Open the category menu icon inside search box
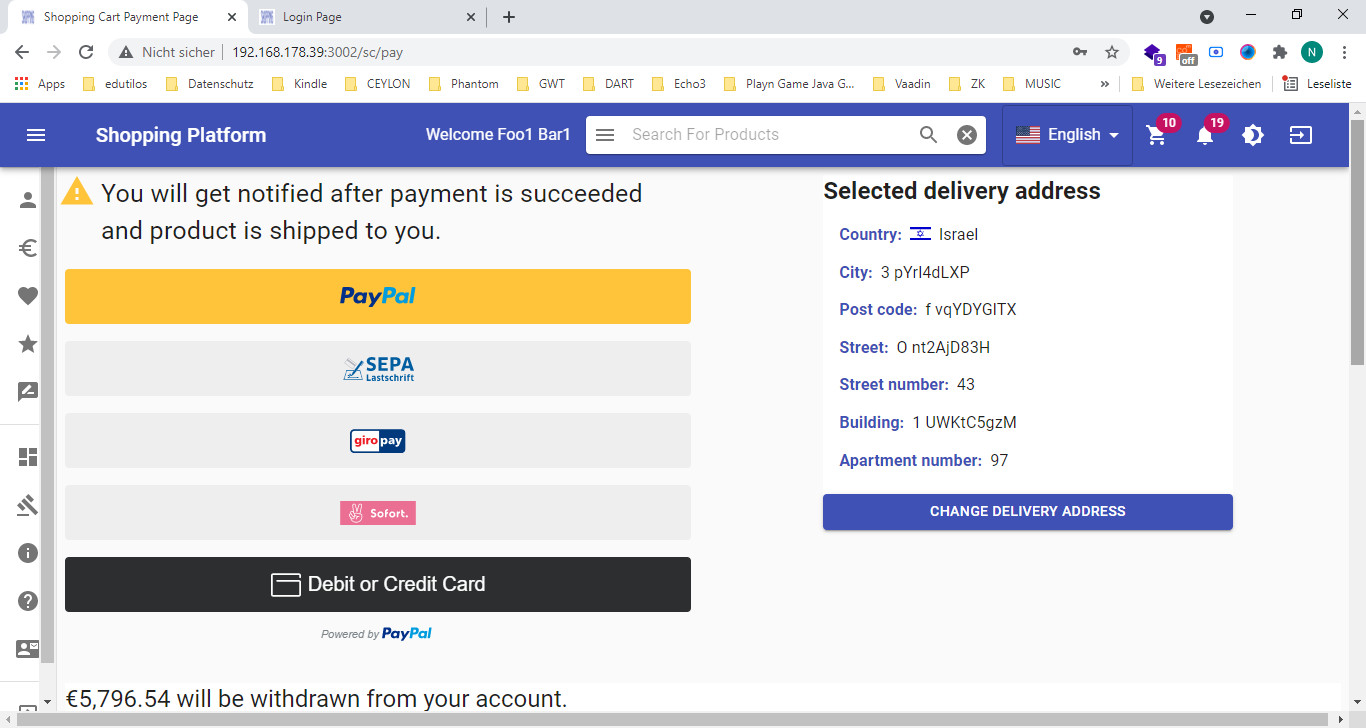Screen dimensions: 1366x728 (x=605, y=135)
